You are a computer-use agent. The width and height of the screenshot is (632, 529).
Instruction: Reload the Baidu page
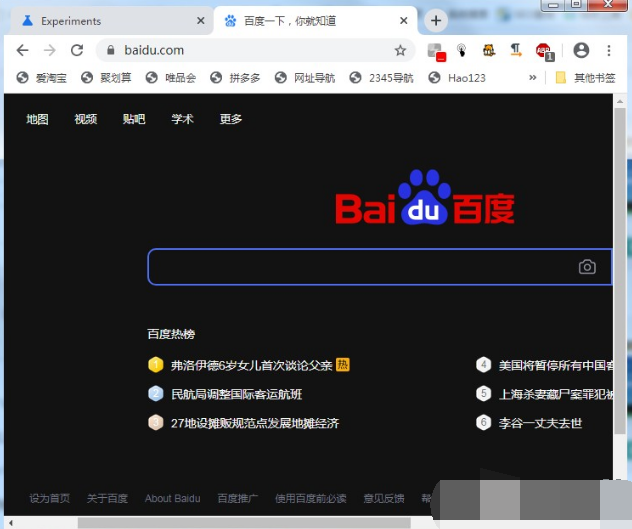point(77,50)
